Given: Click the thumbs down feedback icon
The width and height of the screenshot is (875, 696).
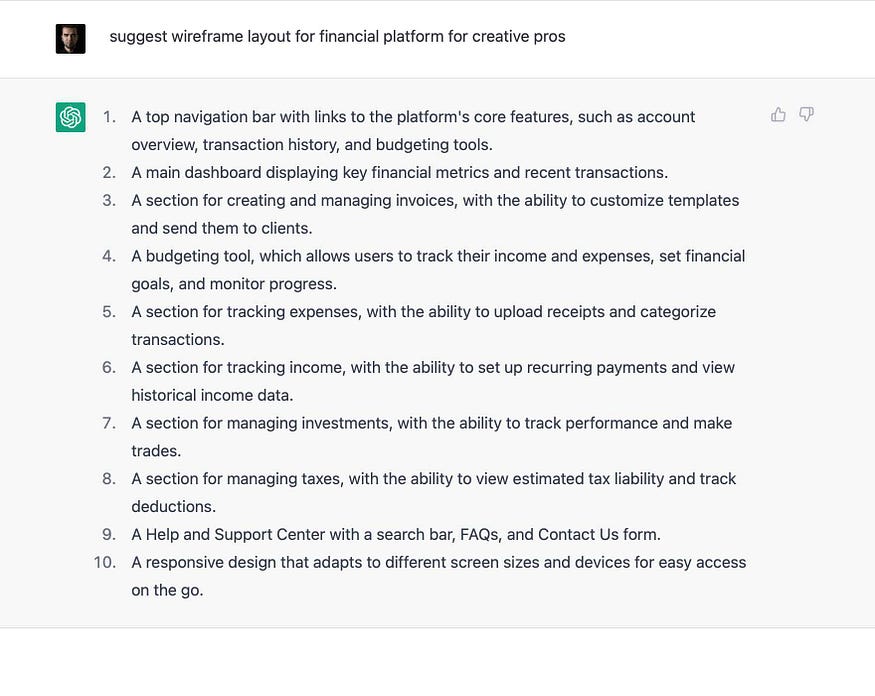Looking at the screenshot, I should point(806,114).
